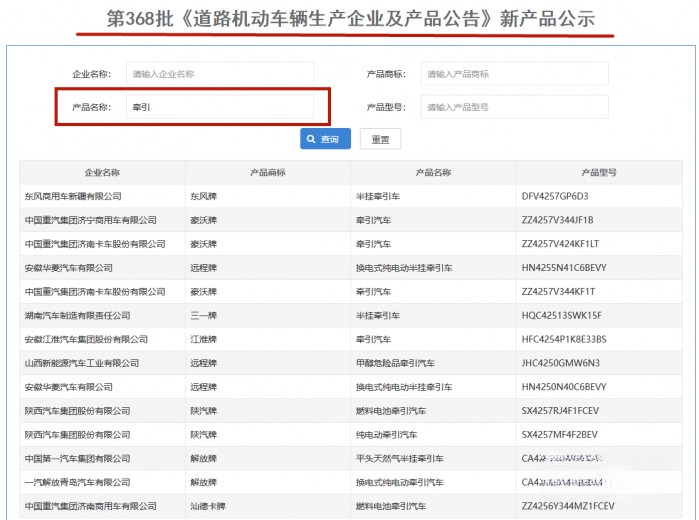Click the 企业名称 table column header

click(x=102, y=172)
